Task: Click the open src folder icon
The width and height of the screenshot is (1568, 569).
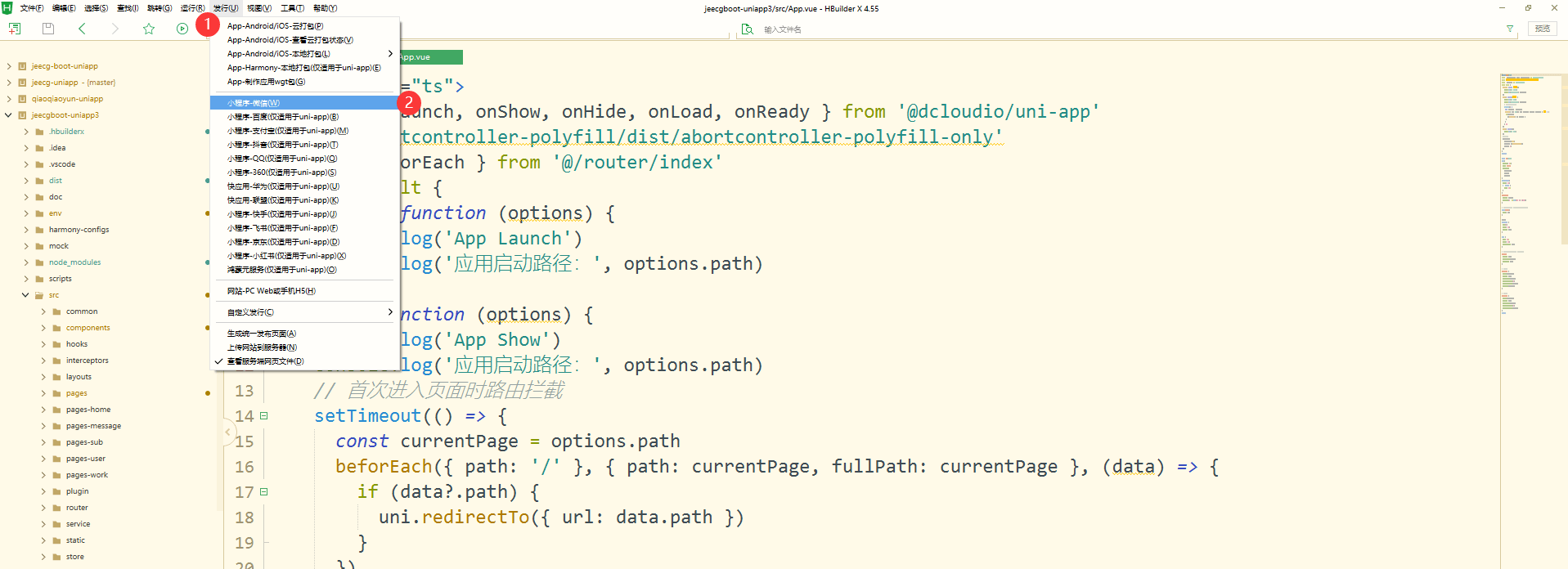Action: pos(39,295)
